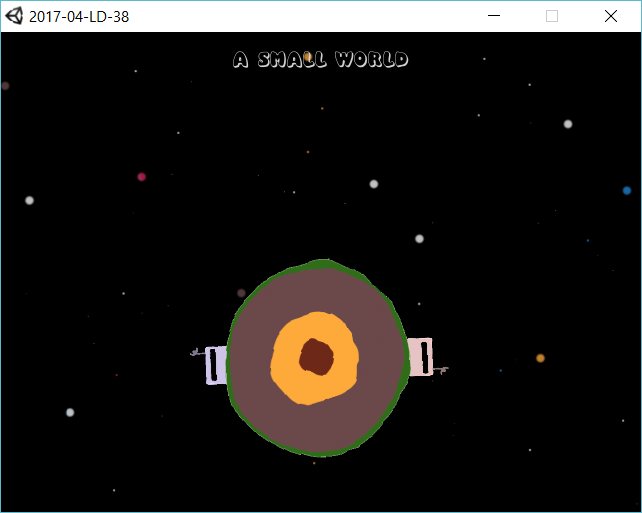Screen dimensions: 642x513
Task: Click the window title '2017-04-LD-38'
Action: pyautogui.click(x=79, y=17)
